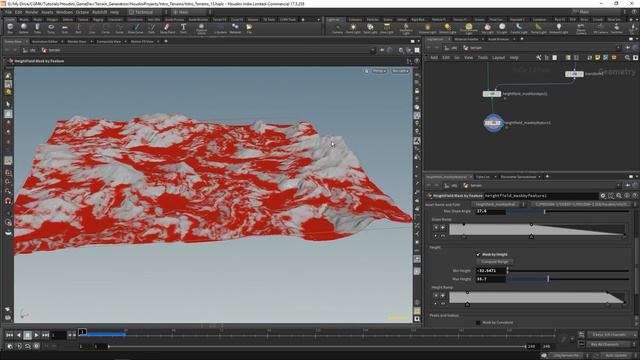Viewport: 640px width, 360px height.
Task: Click obj path button in network pane
Action: [451, 48]
